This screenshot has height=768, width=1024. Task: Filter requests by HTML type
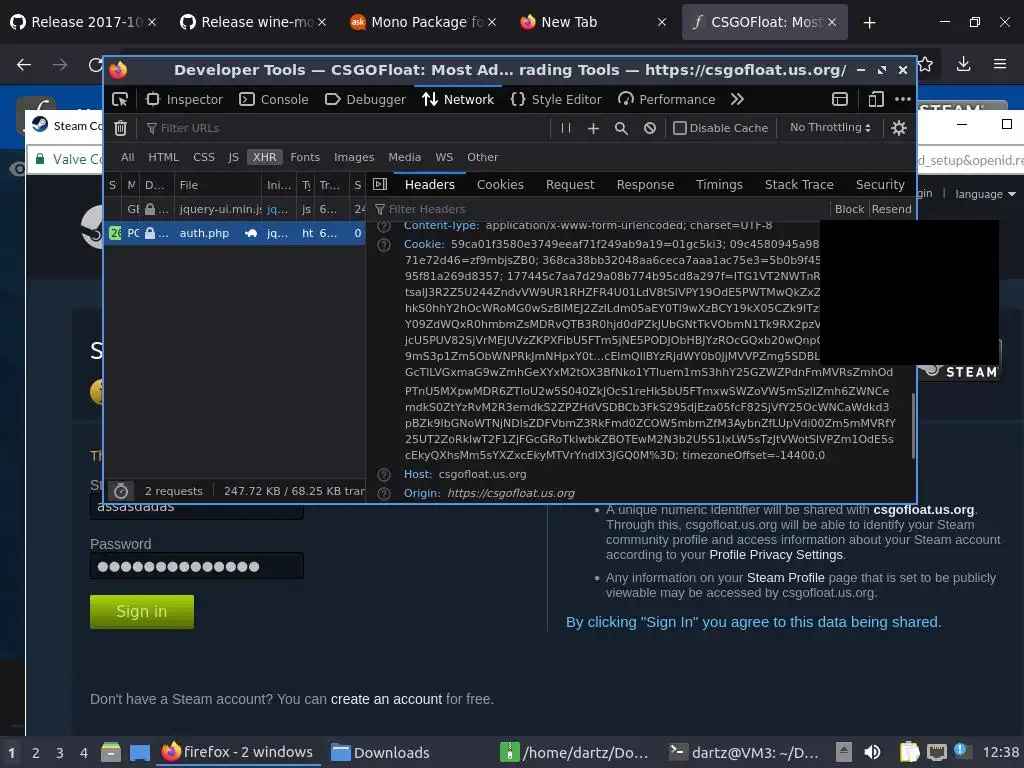[163, 157]
